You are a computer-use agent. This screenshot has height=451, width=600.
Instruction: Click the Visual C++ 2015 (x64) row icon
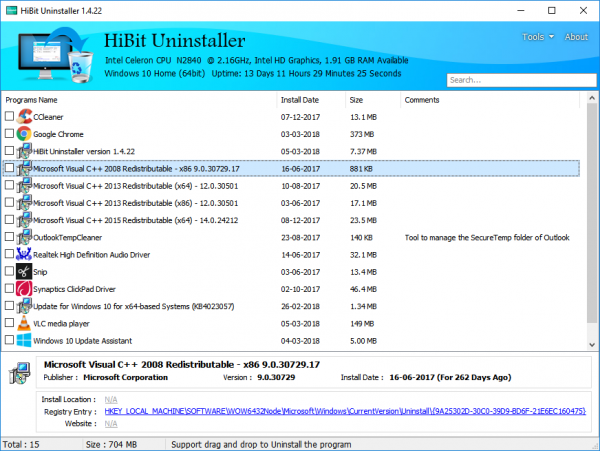(x=24, y=220)
